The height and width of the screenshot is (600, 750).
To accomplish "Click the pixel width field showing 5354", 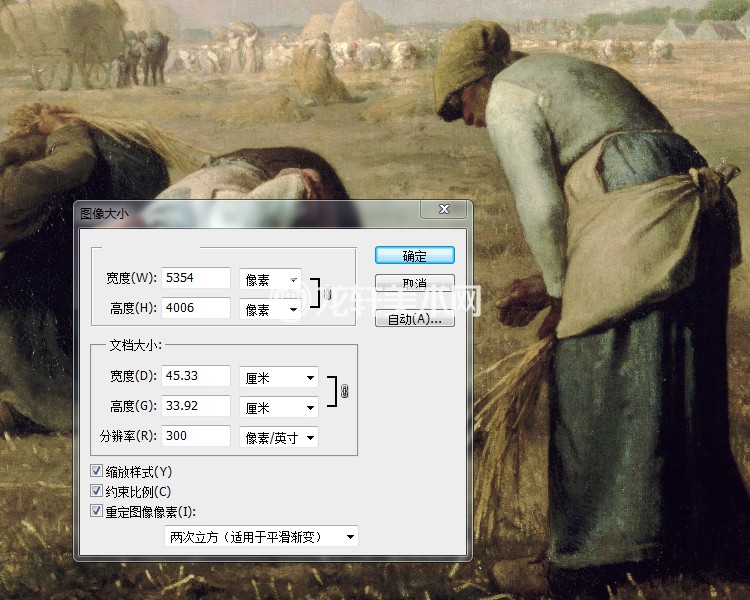I will tap(195, 279).
